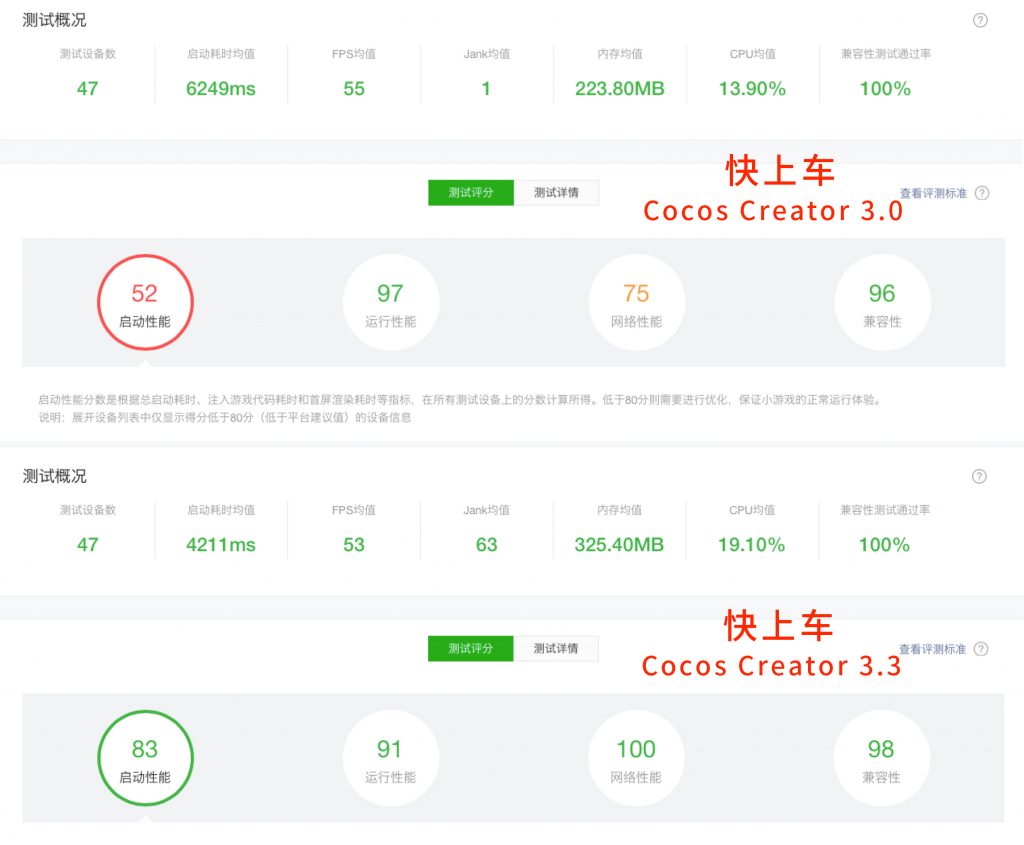Screen dimensions: 1024x845
Task: Open help icon of lower 测试概况 section
Action: coord(979,476)
